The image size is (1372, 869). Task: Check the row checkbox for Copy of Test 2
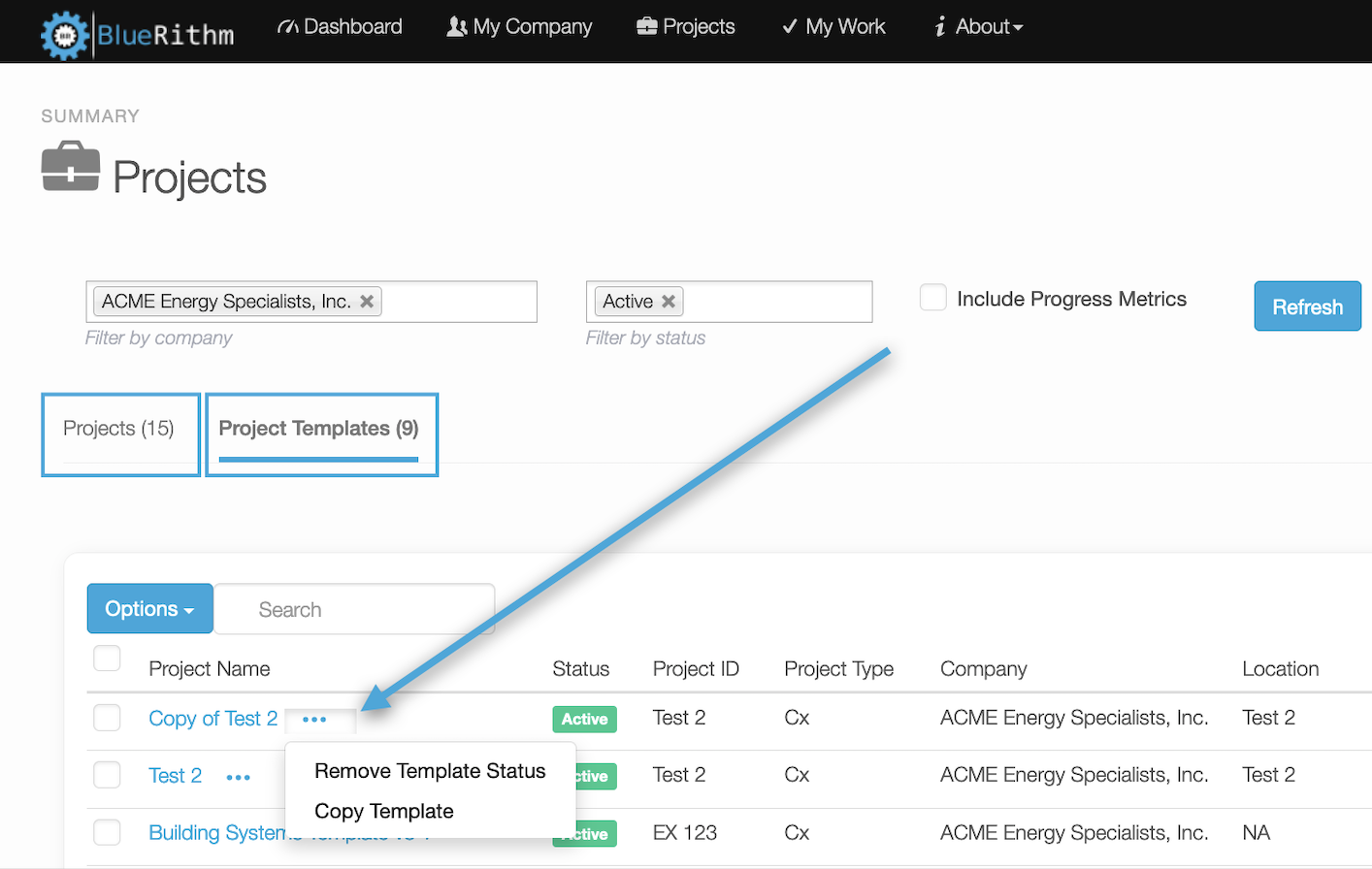point(107,718)
